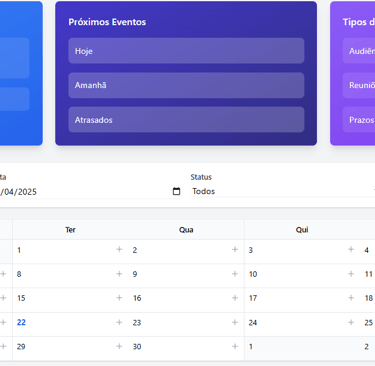Add event on Wednesday the 2nd plus icon

[235, 249]
